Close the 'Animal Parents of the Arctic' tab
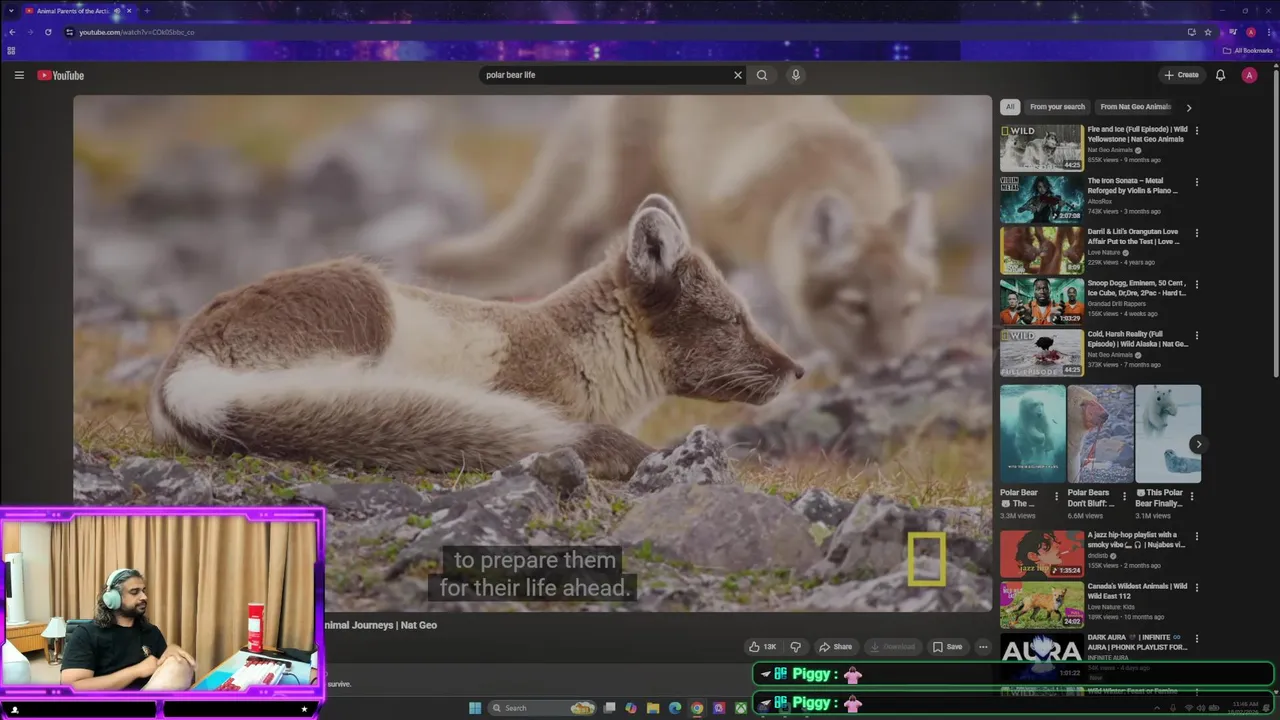The height and width of the screenshot is (720, 1280). 129,11
